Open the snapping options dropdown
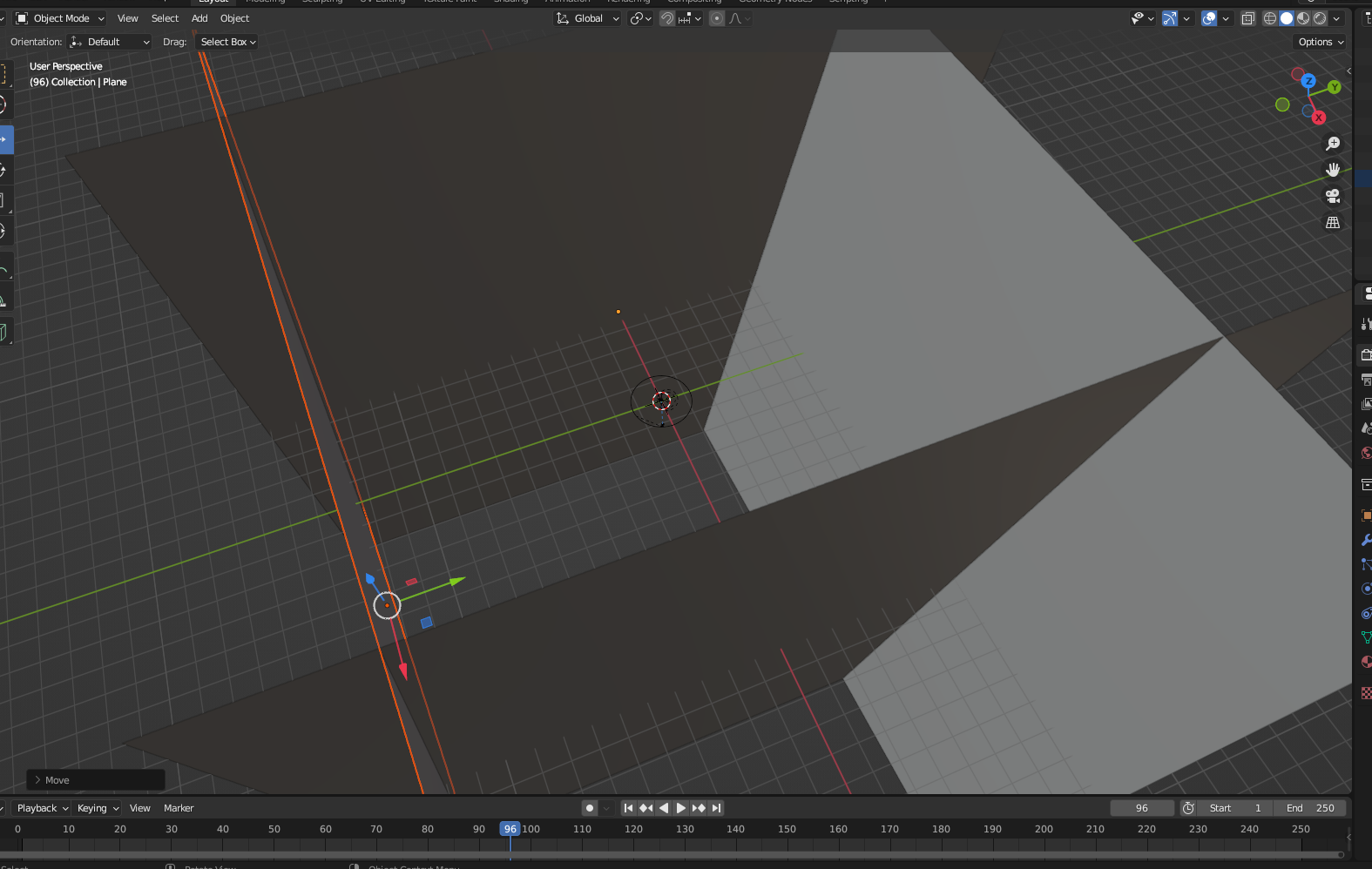This screenshot has width=1372, height=869. 690,18
